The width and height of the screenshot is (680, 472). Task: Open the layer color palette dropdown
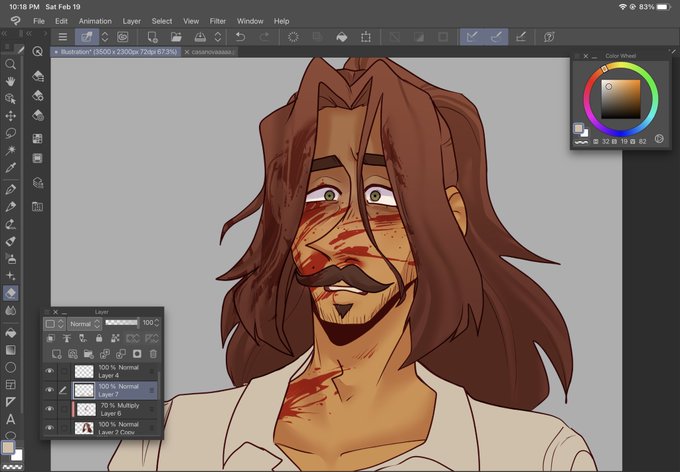(55, 324)
